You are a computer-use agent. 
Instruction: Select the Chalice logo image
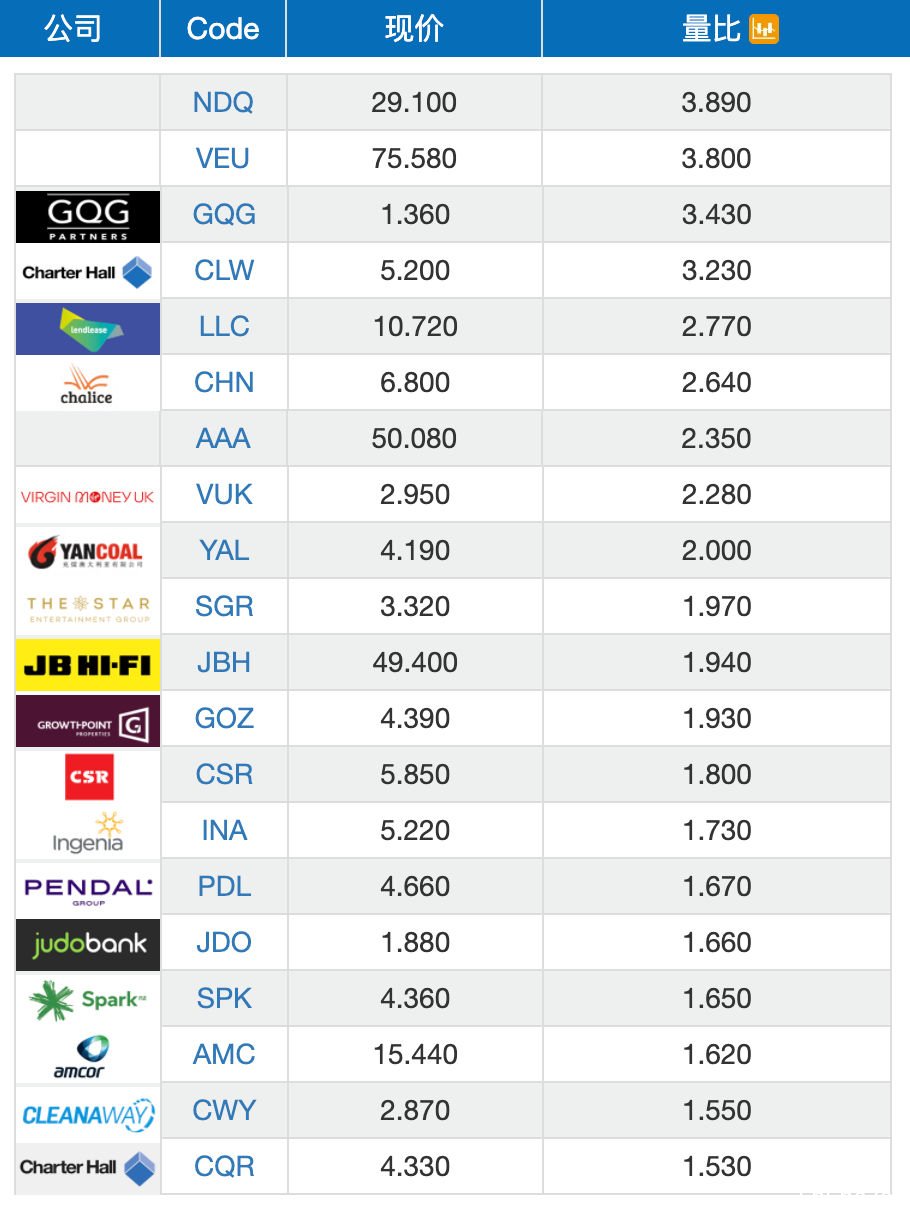tap(88, 384)
